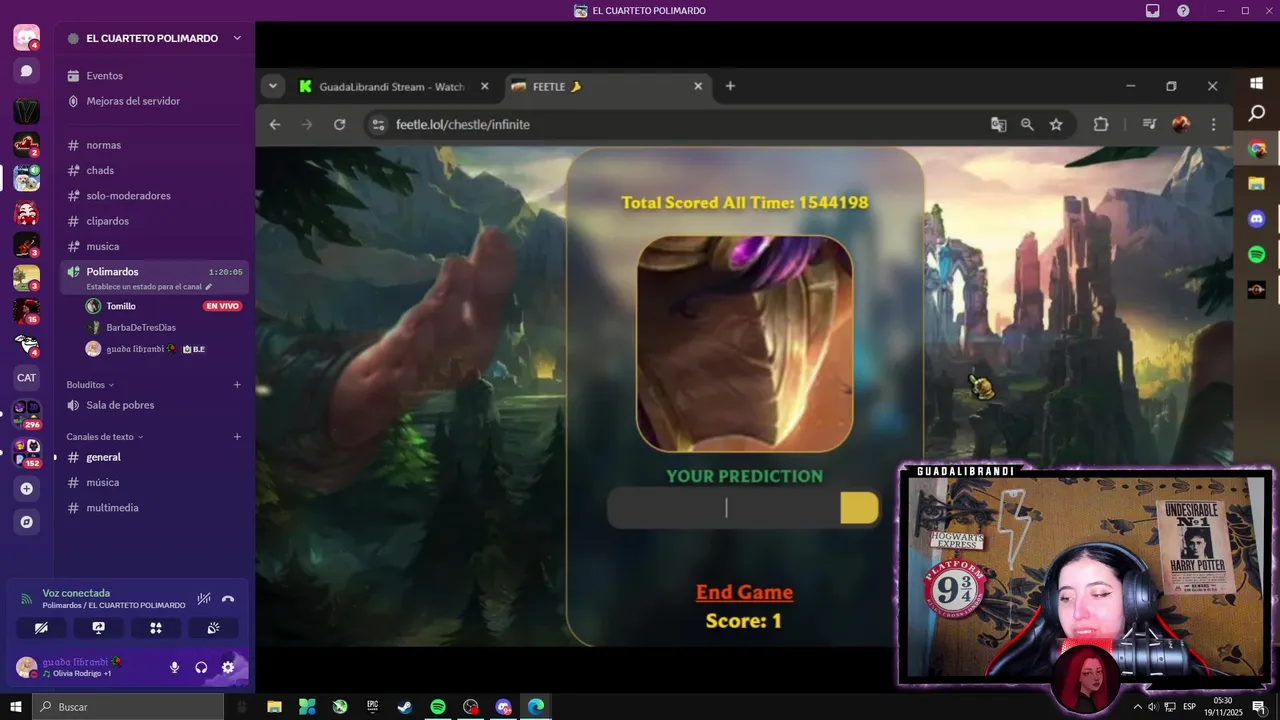1280x720 pixels.
Task: Close the GuadaLibrandi Stream tab
Action: [x=485, y=87]
